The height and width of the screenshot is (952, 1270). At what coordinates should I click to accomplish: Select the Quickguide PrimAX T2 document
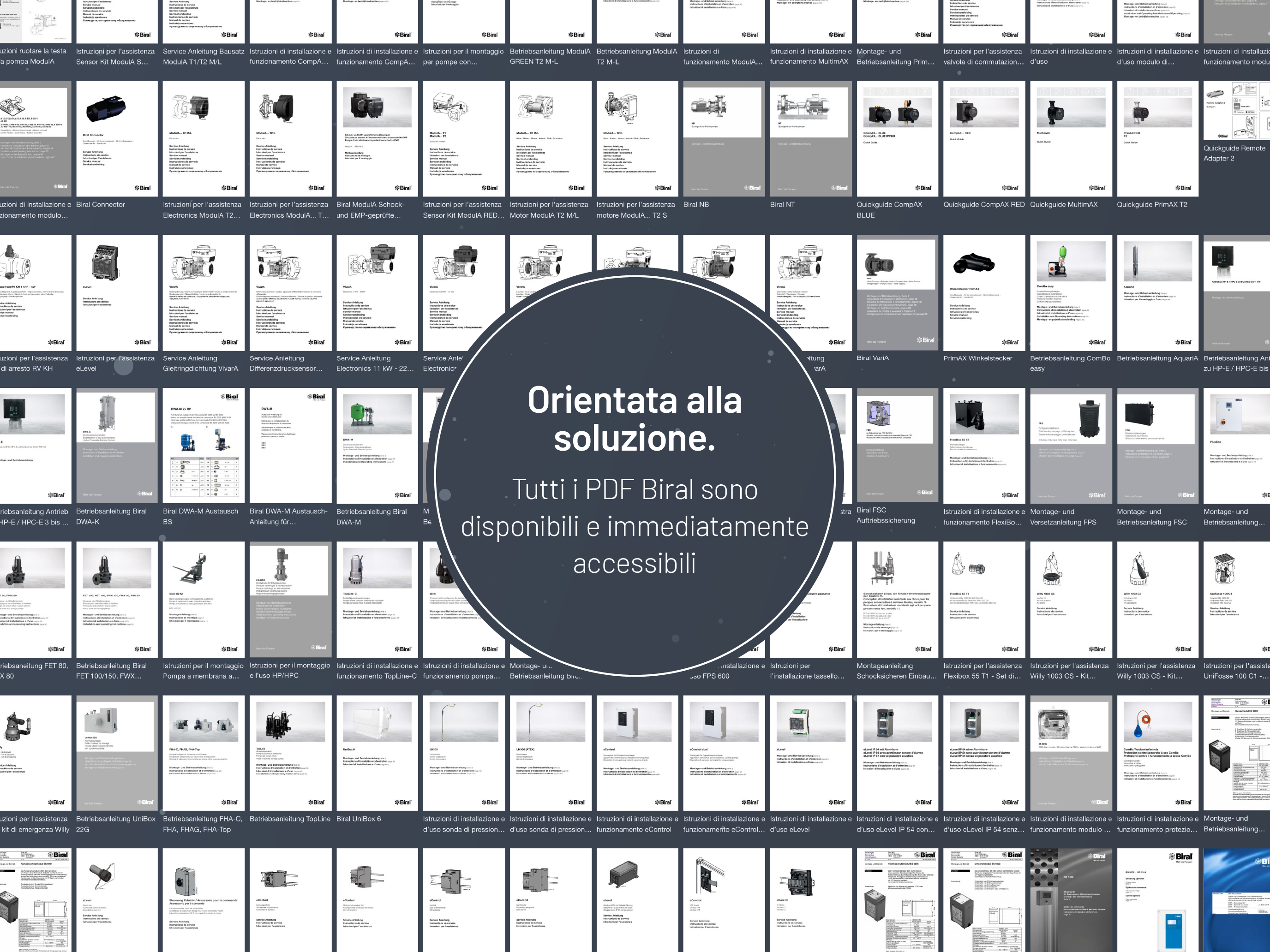(x=1157, y=138)
